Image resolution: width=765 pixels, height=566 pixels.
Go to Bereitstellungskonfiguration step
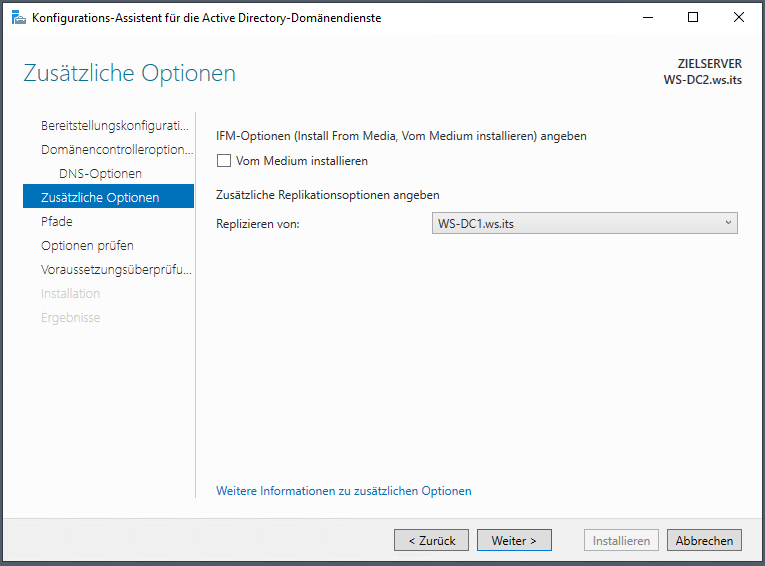(x=114, y=125)
